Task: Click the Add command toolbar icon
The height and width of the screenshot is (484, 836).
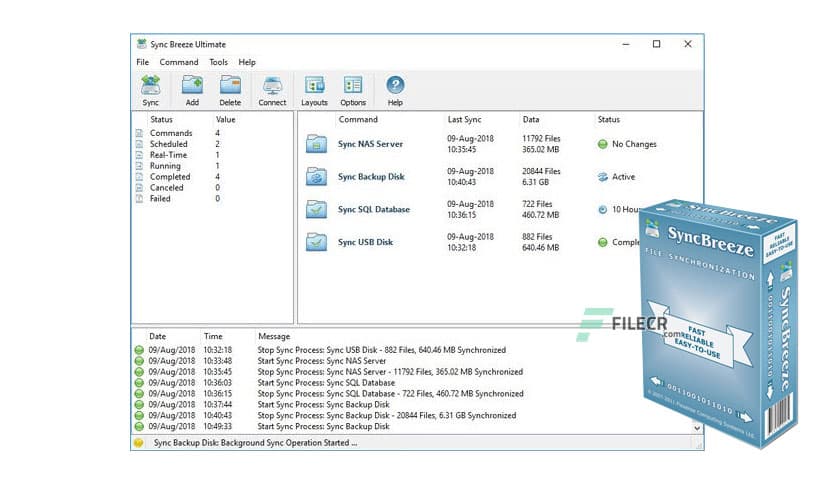Action: pyautogui.click(x=192, y=90)
